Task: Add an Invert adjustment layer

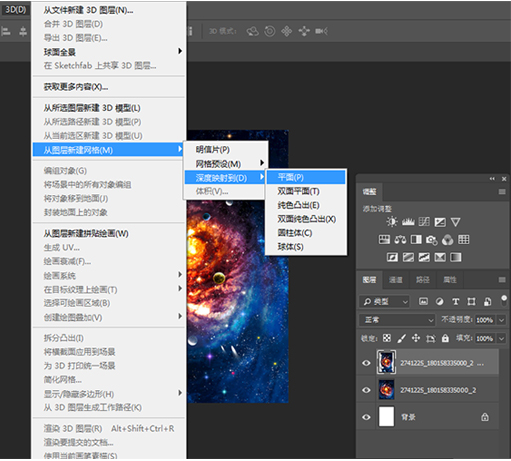Action: (x=392, y=257)
